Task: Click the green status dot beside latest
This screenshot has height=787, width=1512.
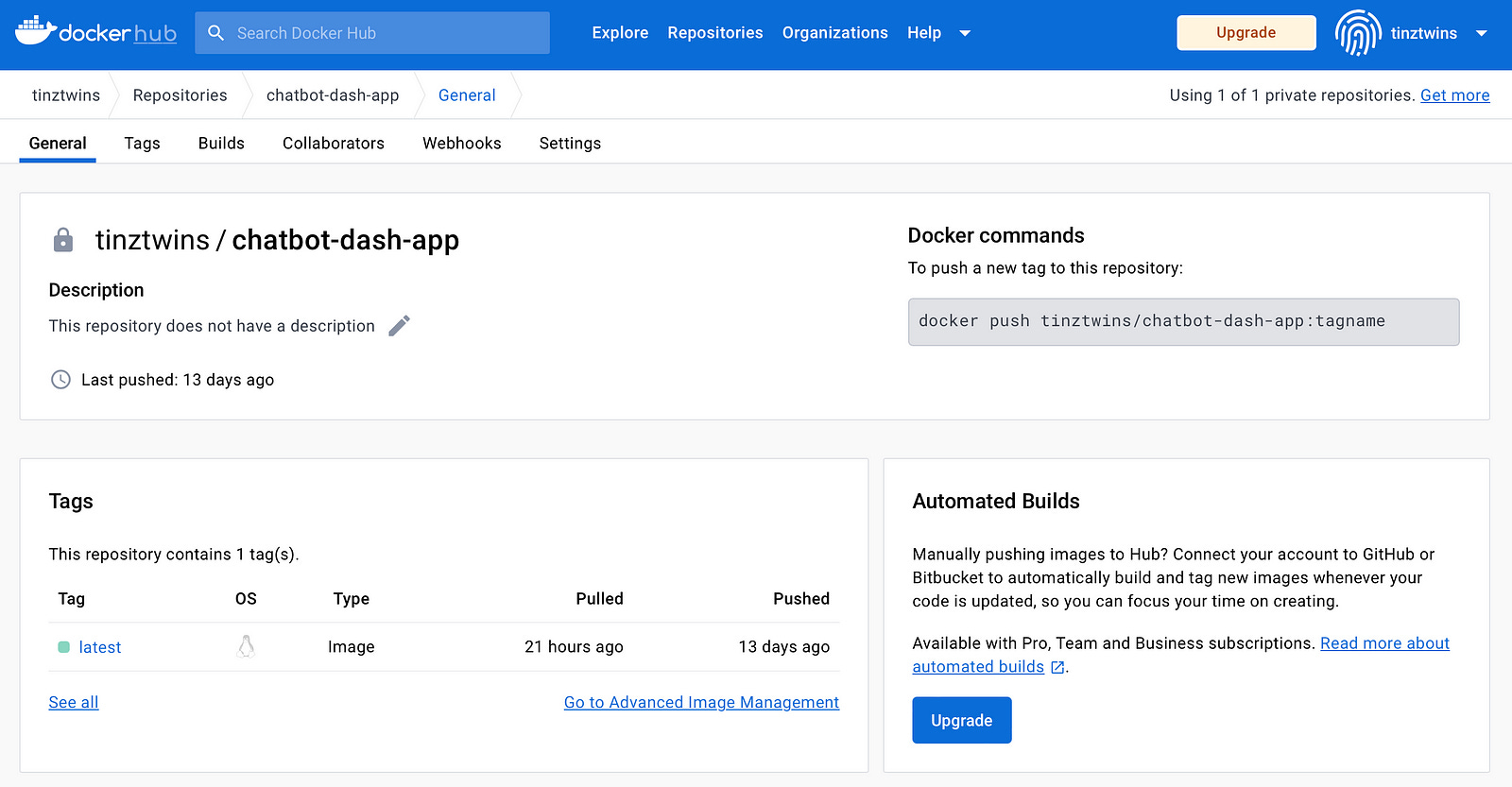Action: point(64,647)
